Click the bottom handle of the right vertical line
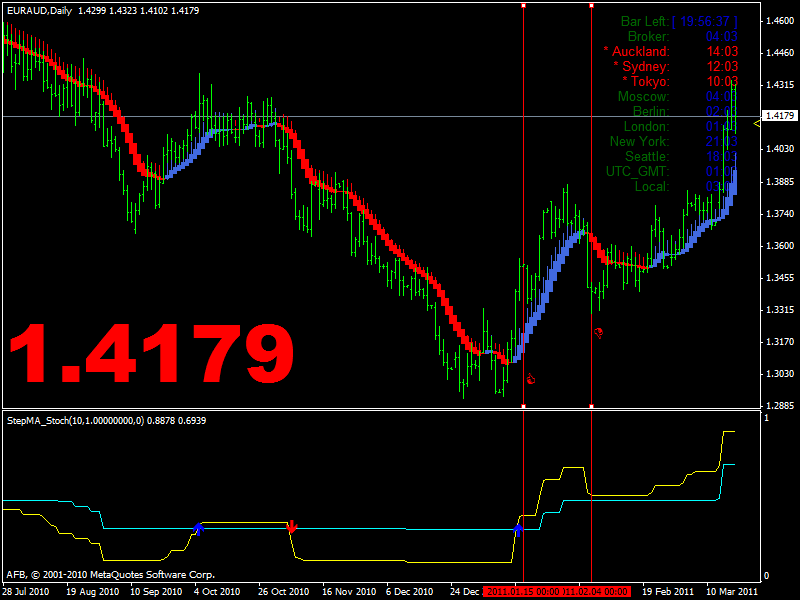This screenshot has width=800, height=600. click(592, 406)
